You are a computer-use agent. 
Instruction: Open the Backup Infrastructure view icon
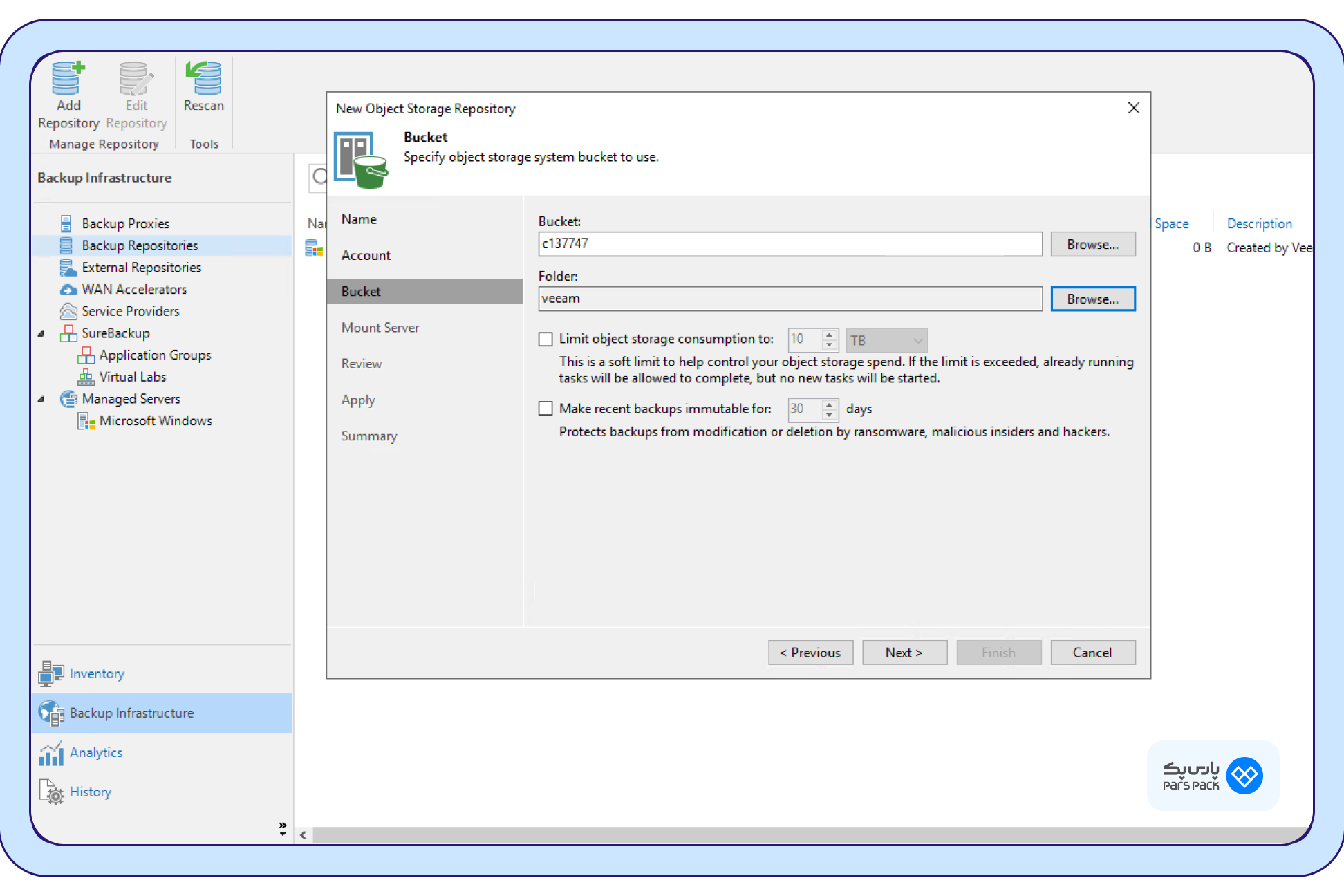point(51,713)
